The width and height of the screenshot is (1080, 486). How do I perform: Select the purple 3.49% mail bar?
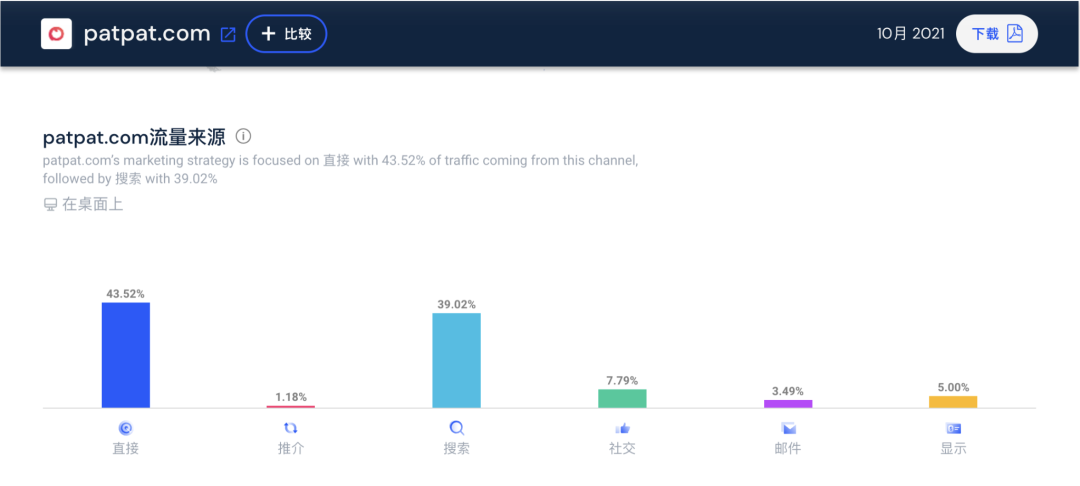[x=788, y=403]
